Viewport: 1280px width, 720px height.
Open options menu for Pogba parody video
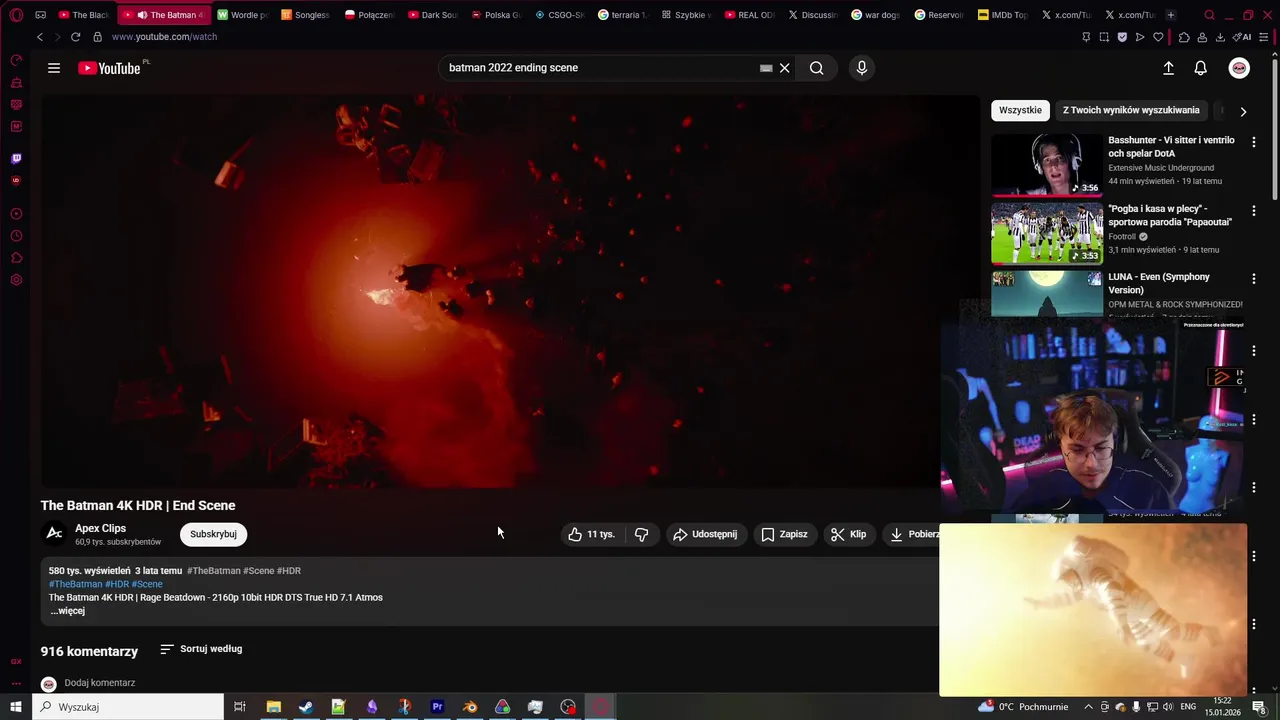click(x=1254, y=211)
